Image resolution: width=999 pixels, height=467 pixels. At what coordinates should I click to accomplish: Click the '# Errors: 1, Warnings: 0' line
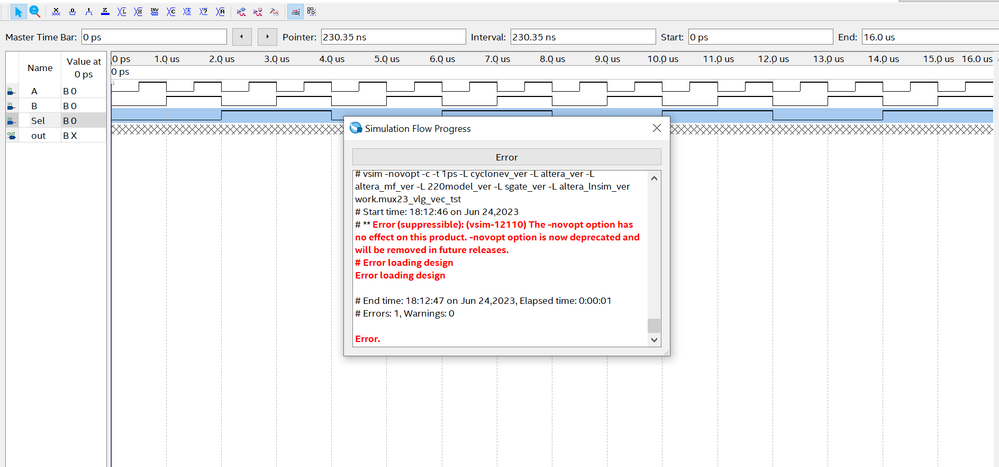click(x=405, y=313)
